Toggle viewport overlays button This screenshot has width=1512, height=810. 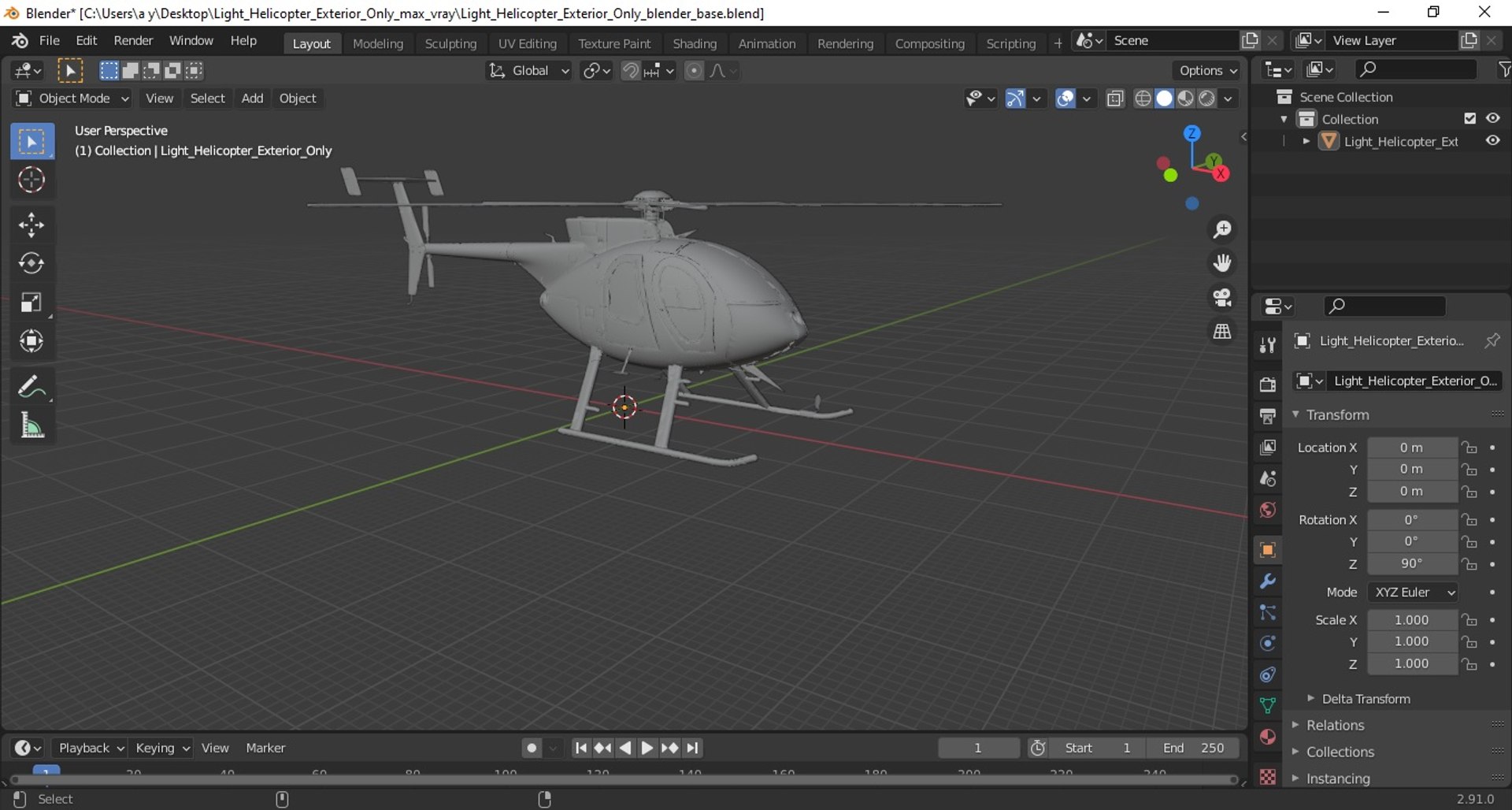(1065, 98)
